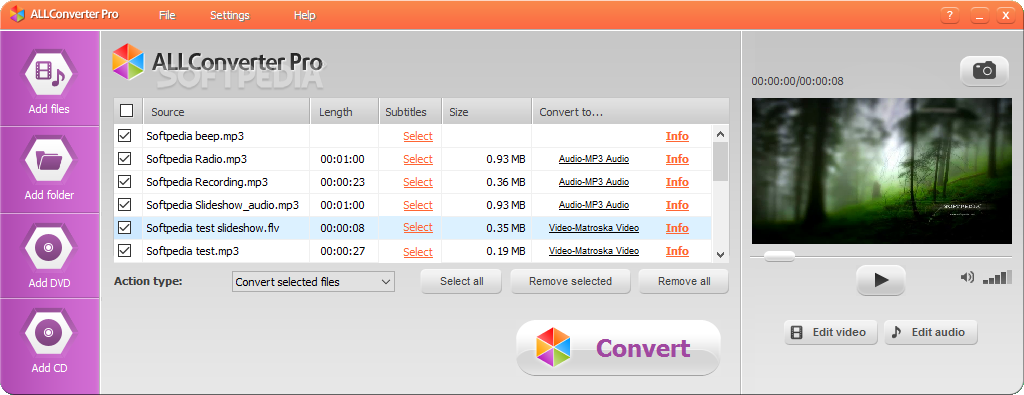The width and height of the screenshot is (1024, 395).
Task: Select subtitles for Softpedia test slideshow.flv
Action: [418, 227]
